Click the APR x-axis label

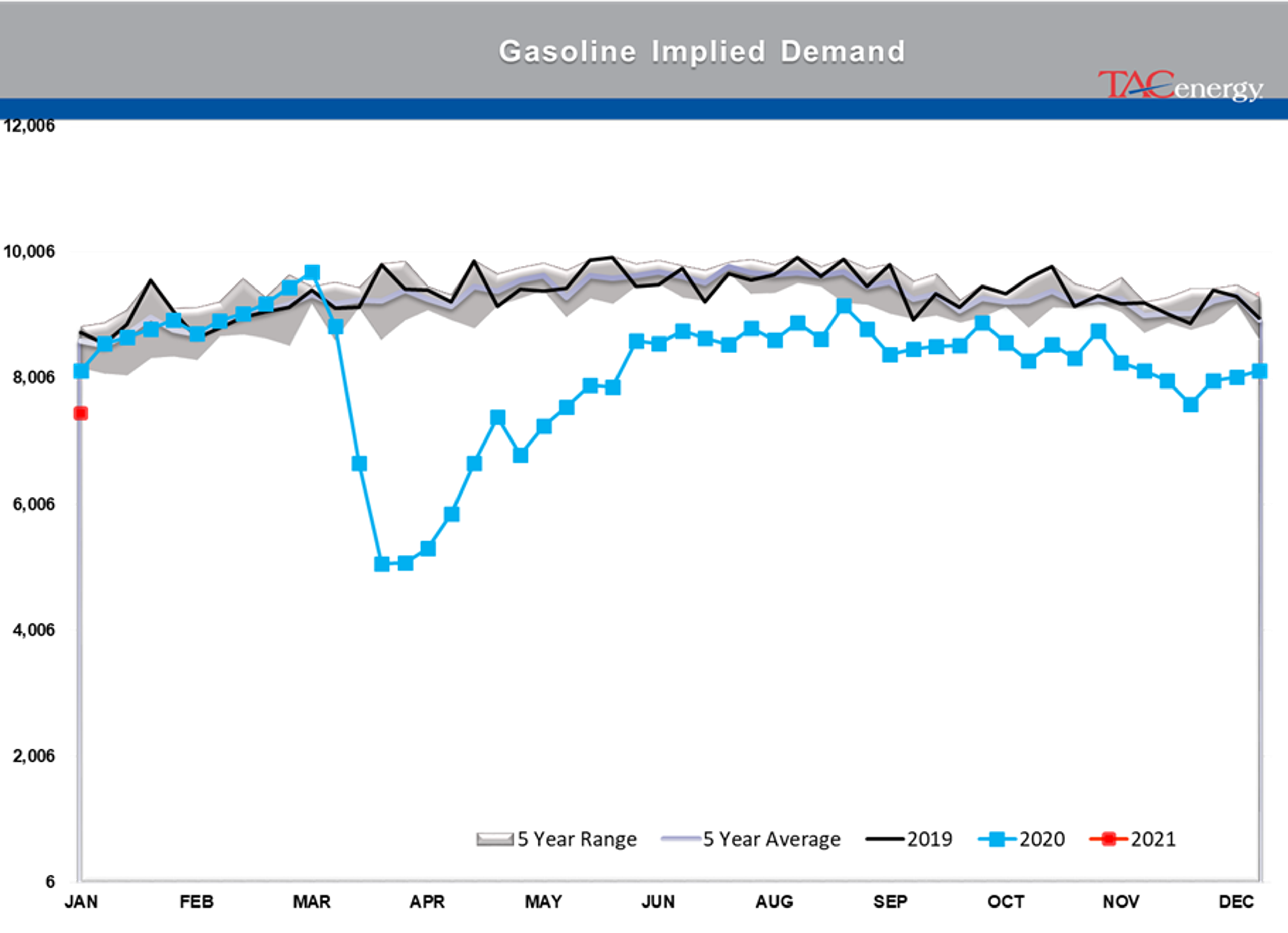tap(427, 902)
